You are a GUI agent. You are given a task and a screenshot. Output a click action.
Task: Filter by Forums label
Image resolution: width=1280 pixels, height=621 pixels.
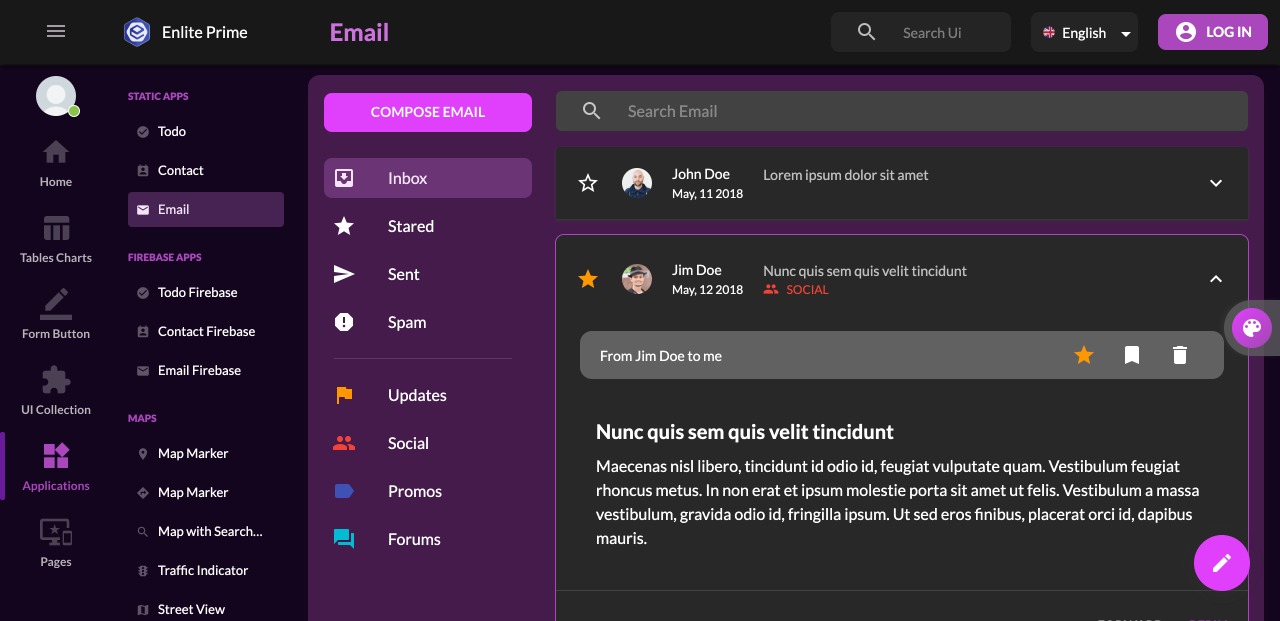(x=428, y=539)
